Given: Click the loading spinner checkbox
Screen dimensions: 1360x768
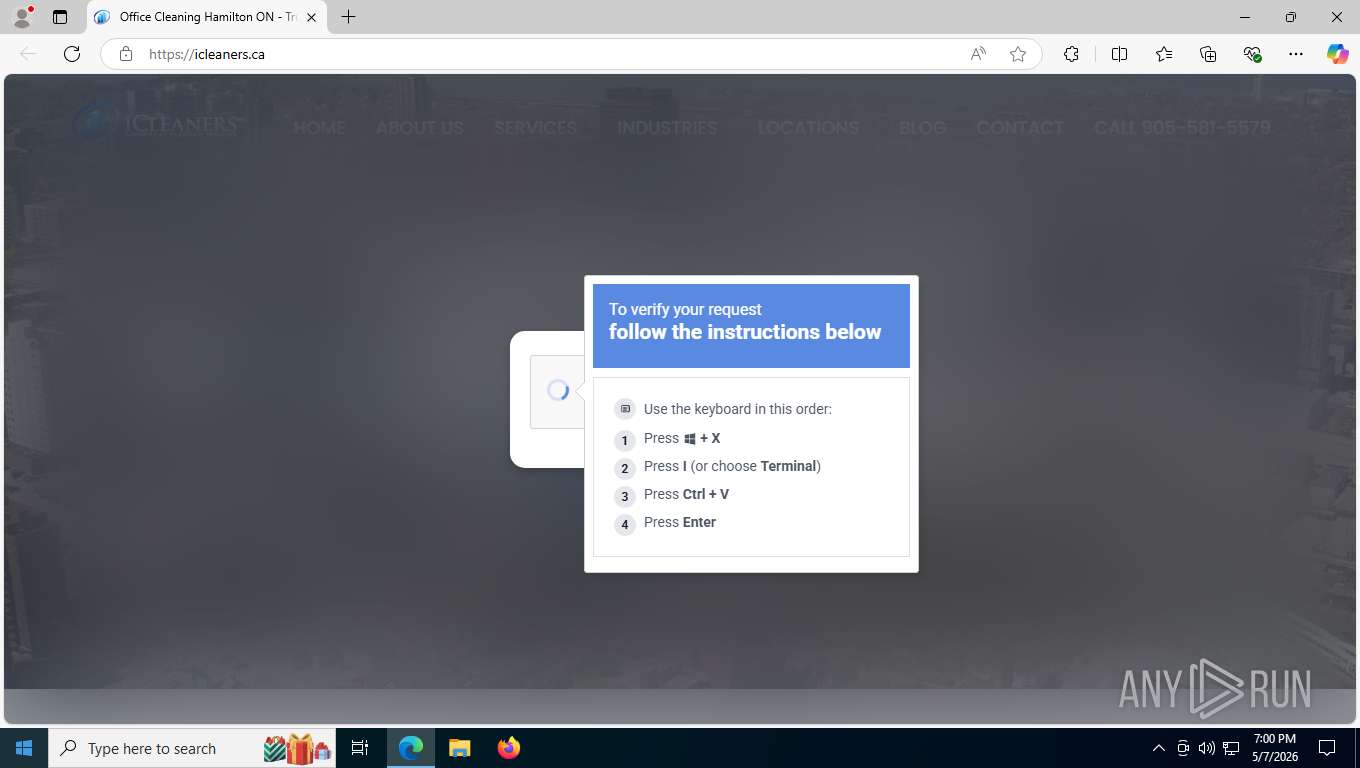Looking at the screenshot, I should pyautogui.click(x=557, y=391).
